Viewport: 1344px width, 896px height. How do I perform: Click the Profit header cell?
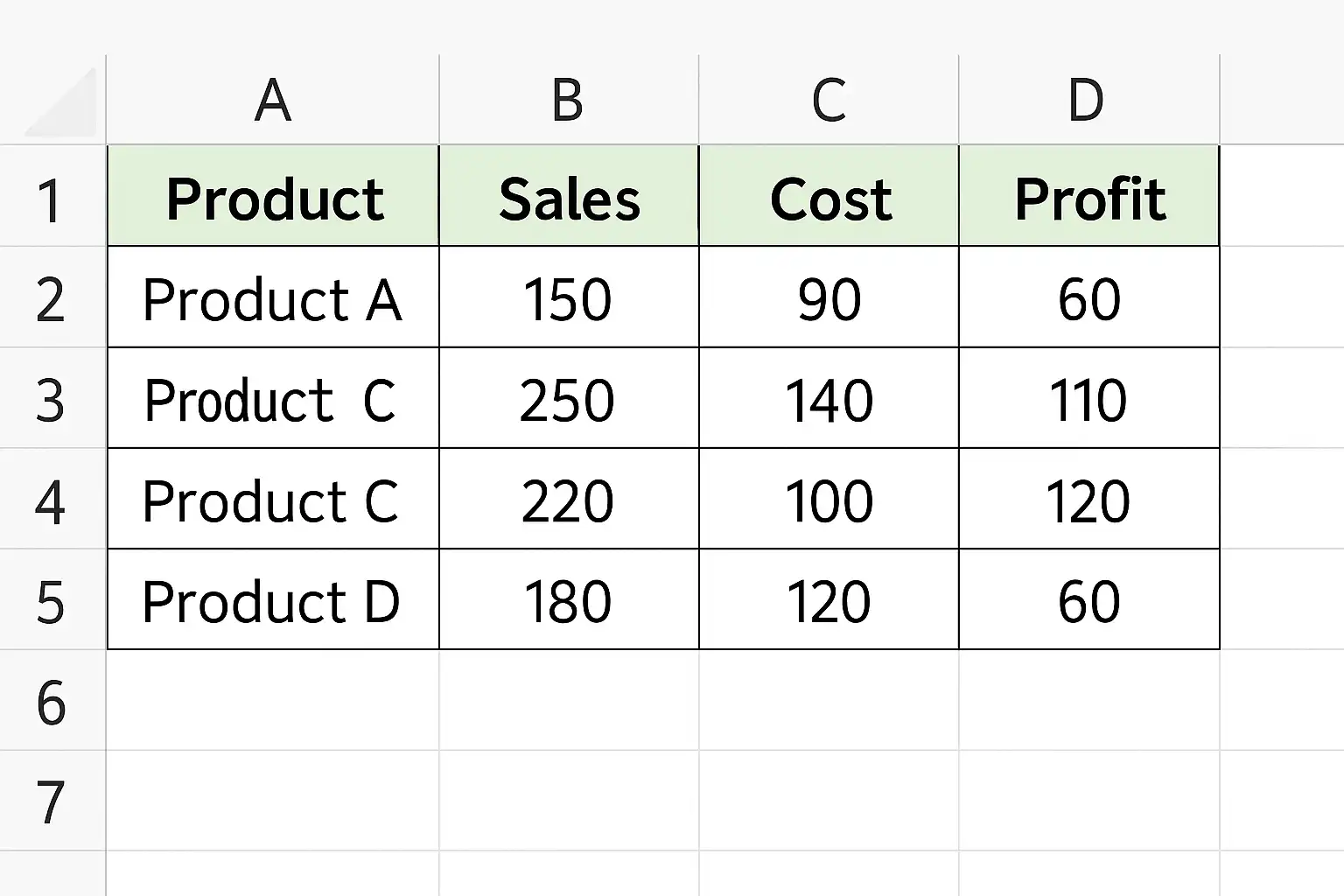coord(1088,196)
